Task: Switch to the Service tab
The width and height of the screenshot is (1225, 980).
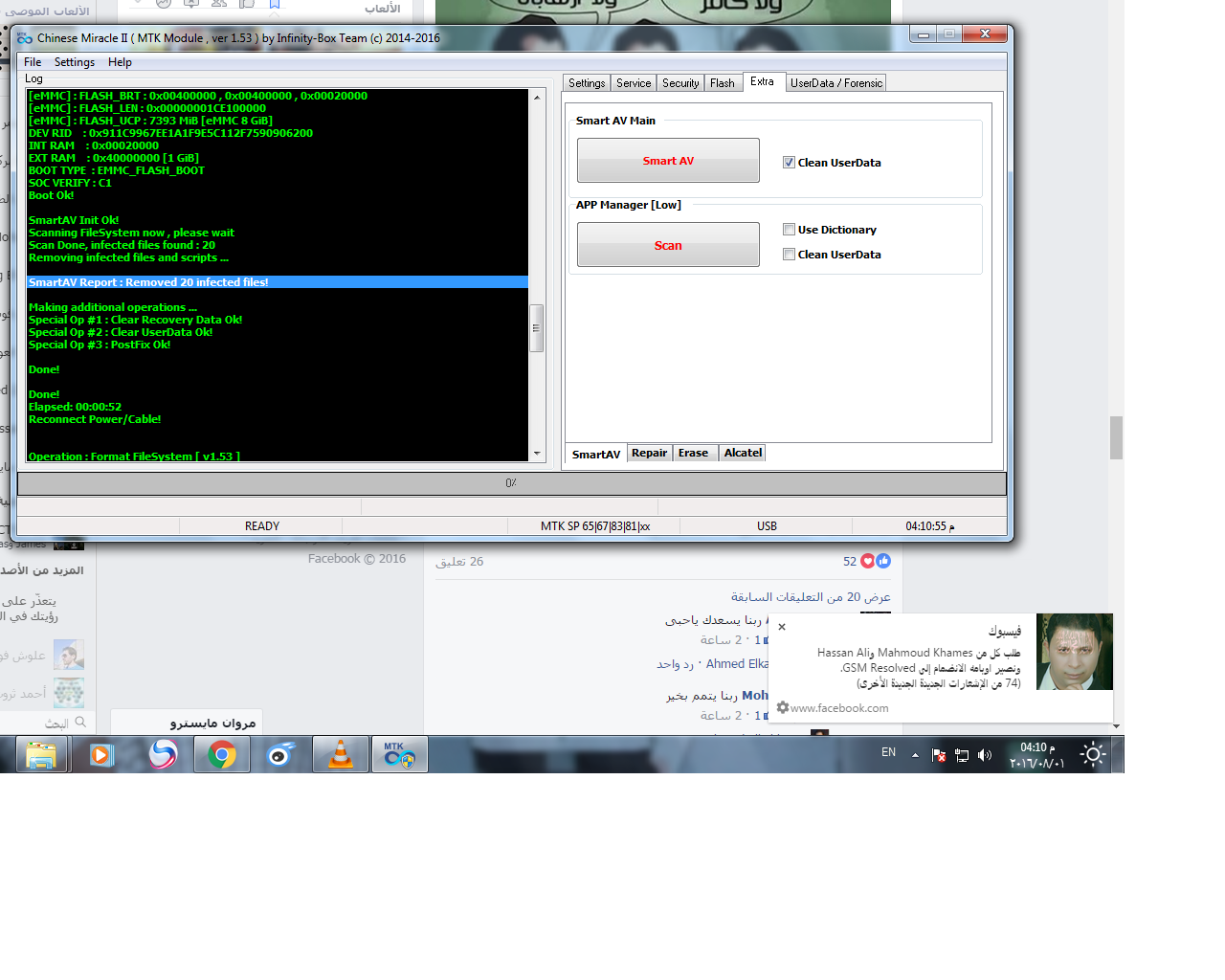Action: [x=634, y=83]
